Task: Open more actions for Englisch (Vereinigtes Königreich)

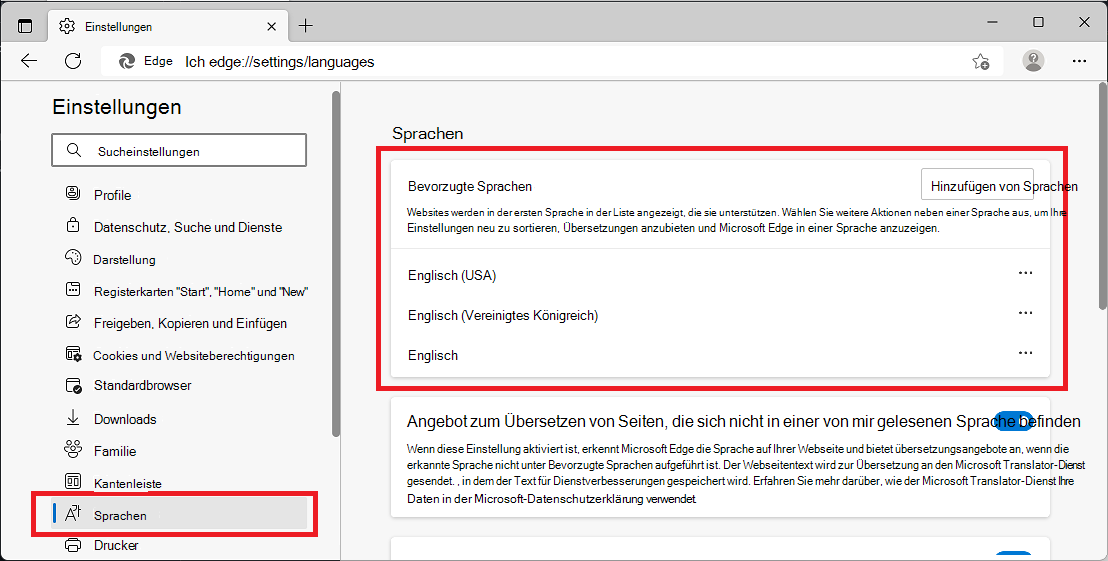Action: (x=1025, y=312)
